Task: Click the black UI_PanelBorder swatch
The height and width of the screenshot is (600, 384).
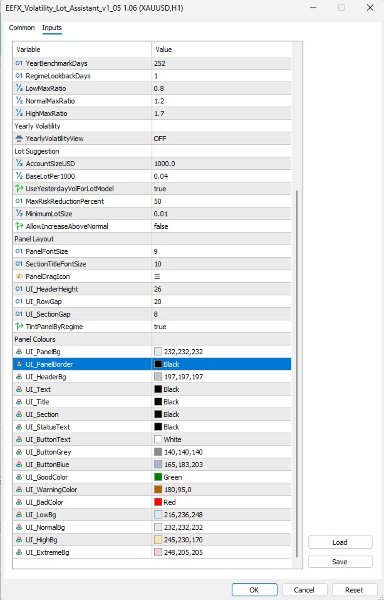Action: click(158, 364)
